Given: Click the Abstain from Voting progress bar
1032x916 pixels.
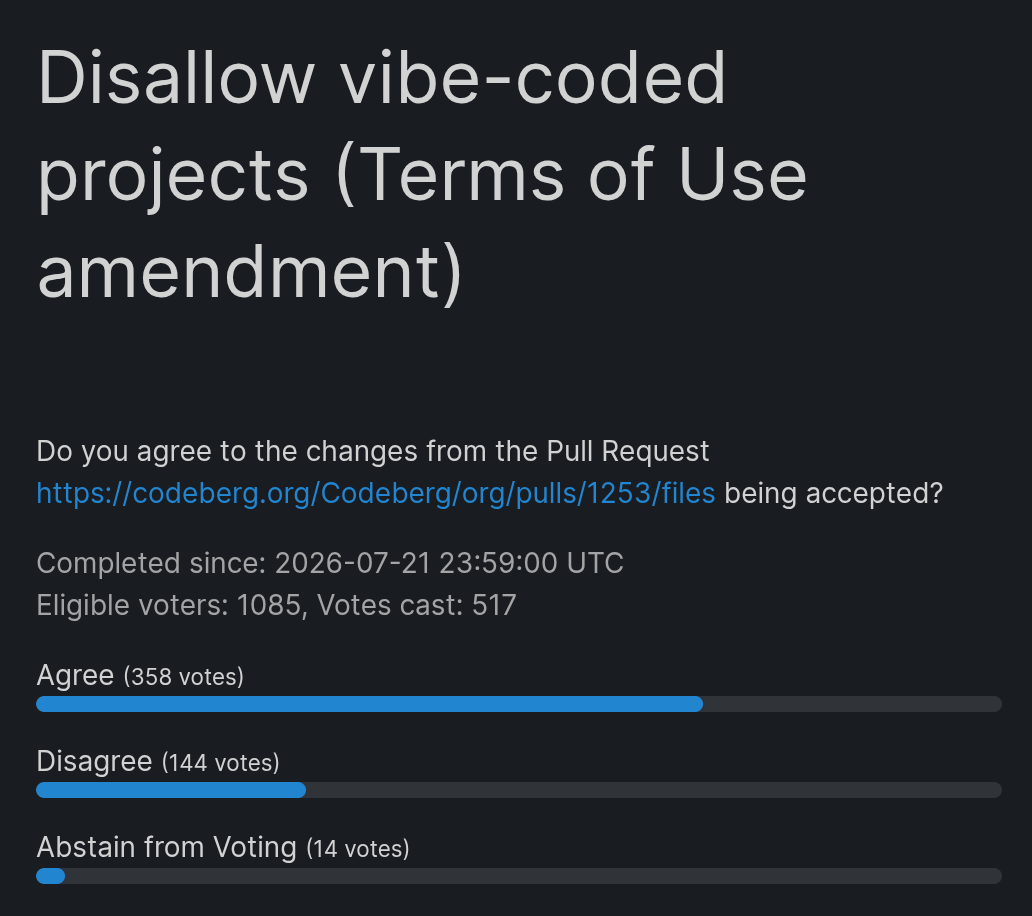Looking at the screenshot, I should [x=519, y=876].
